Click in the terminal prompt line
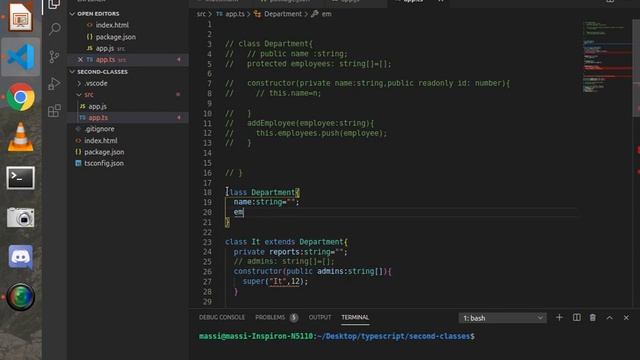 click(337, 336)
